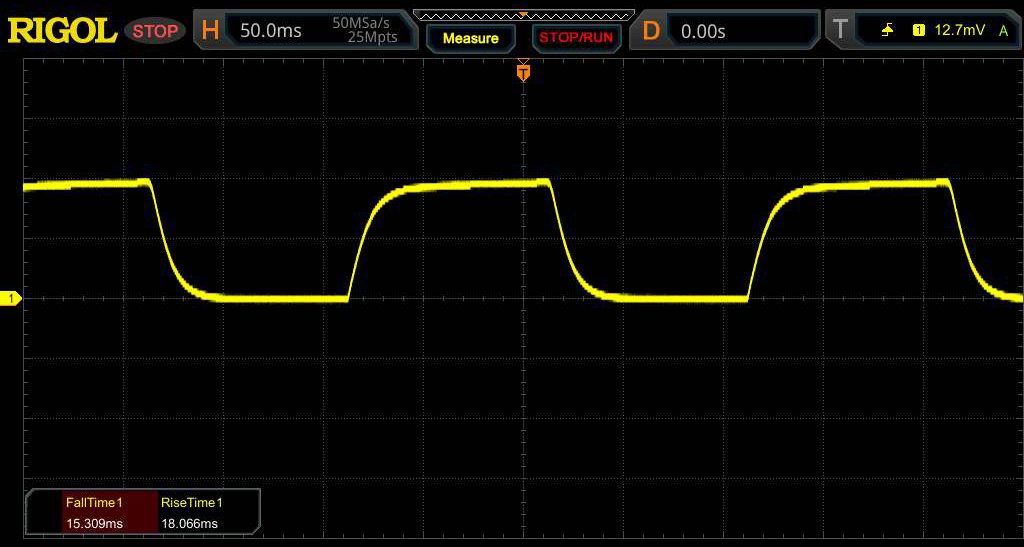Click the channel 1 ground level marker
The image size is (1024, 547).
click(x=10, y=299)
